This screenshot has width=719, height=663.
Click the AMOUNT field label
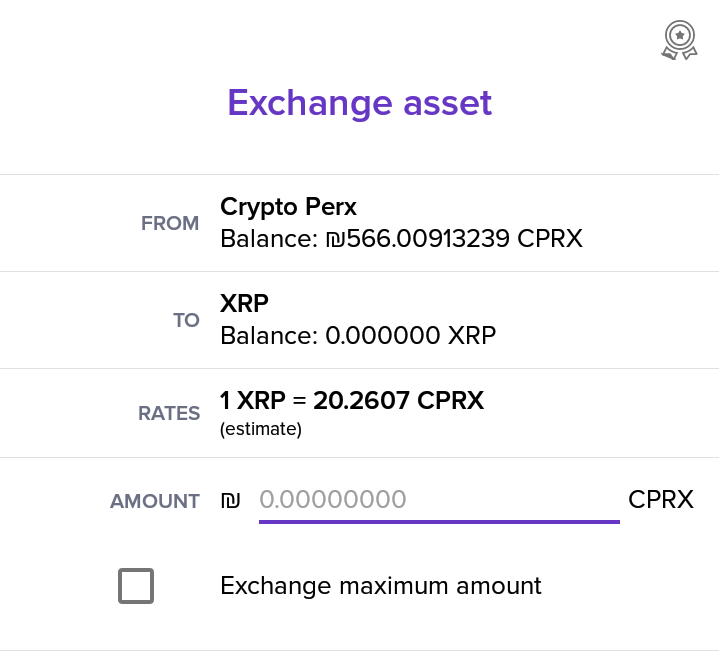(x=155, y=501)
